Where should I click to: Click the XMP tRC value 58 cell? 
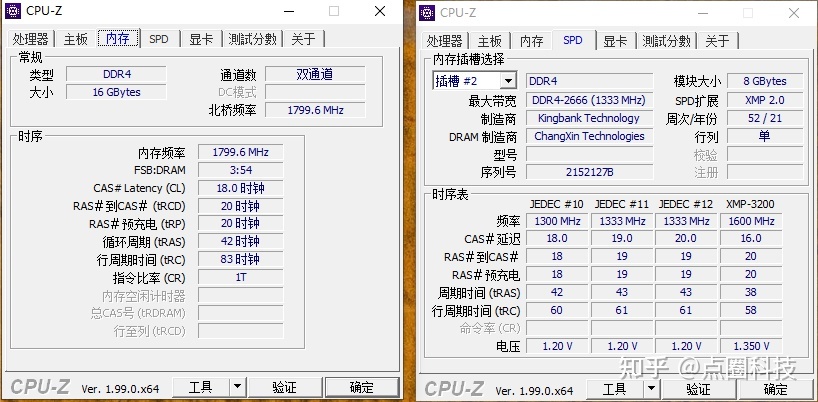pos(751,310)
